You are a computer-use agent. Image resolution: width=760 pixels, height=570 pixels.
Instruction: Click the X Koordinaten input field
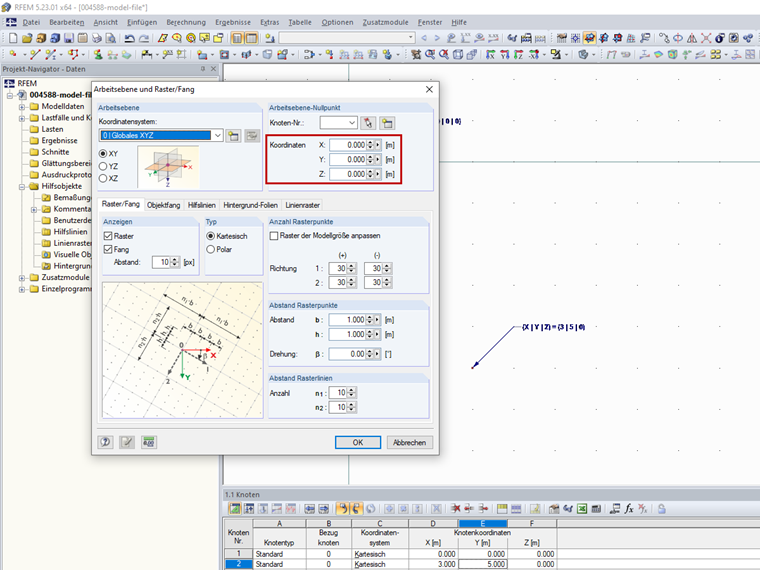(348, 145)
